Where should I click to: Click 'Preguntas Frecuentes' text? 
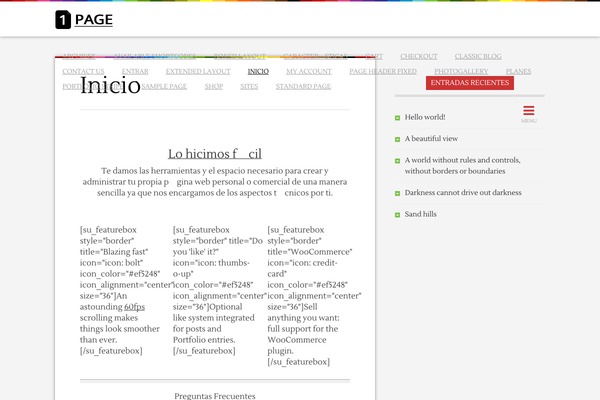tap(215, 396)
